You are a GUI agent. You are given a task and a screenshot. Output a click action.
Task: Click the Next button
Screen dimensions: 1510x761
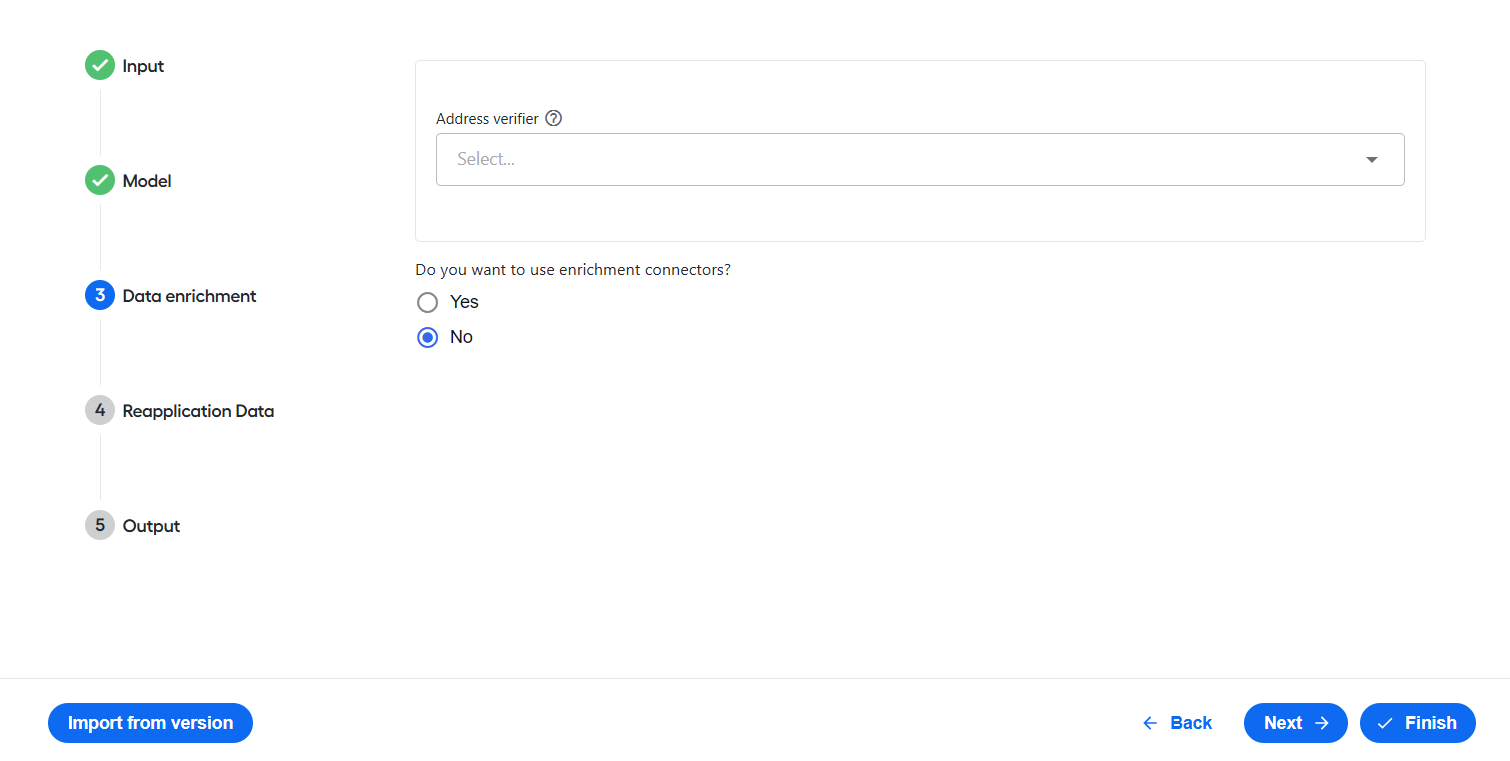(x=1296, y=723)
